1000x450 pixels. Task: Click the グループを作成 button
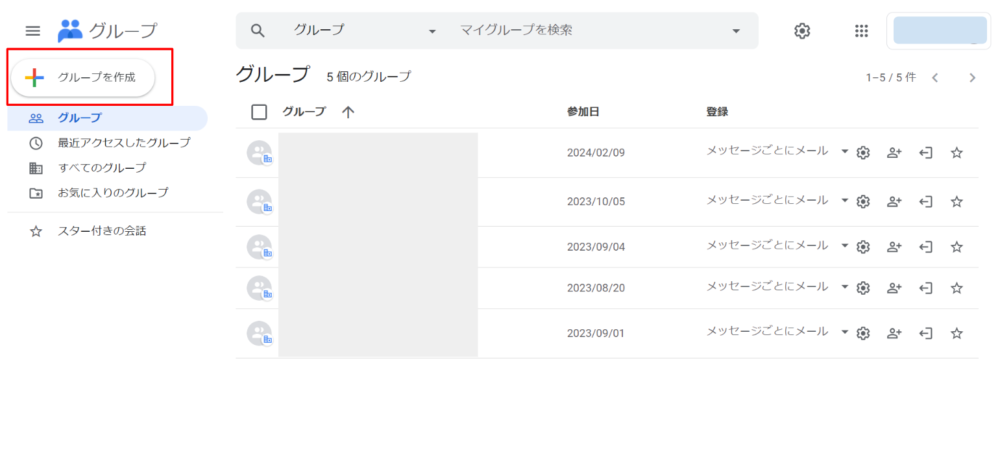point(83,78)
